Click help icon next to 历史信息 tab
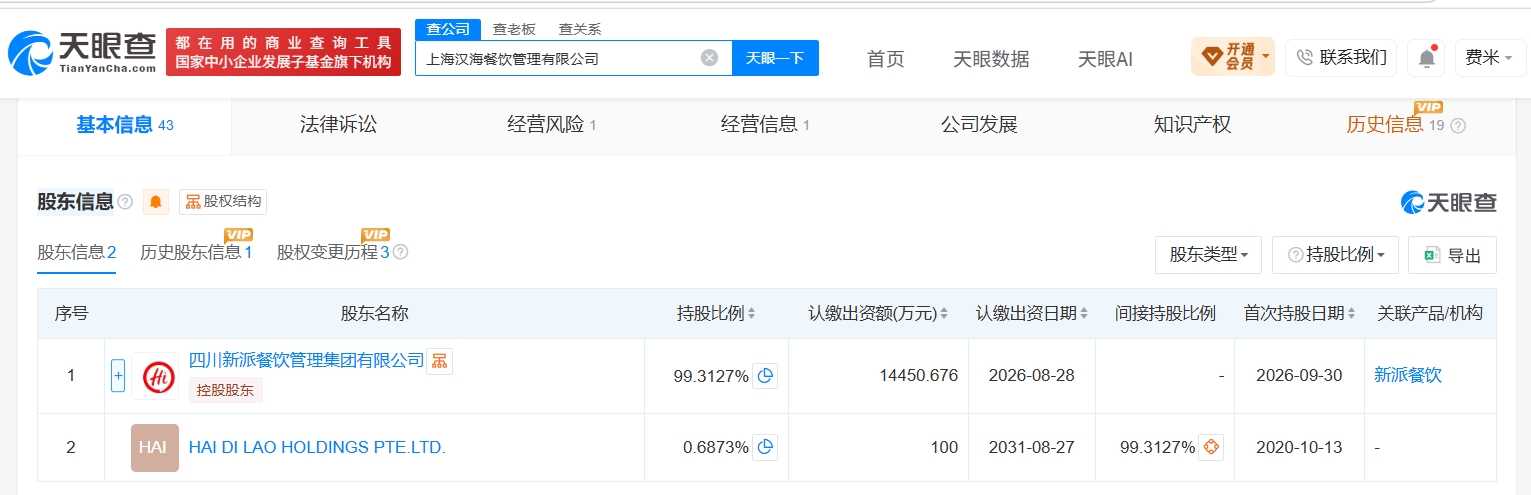This screenshot has width=1531, height=495. (1458, 126)
